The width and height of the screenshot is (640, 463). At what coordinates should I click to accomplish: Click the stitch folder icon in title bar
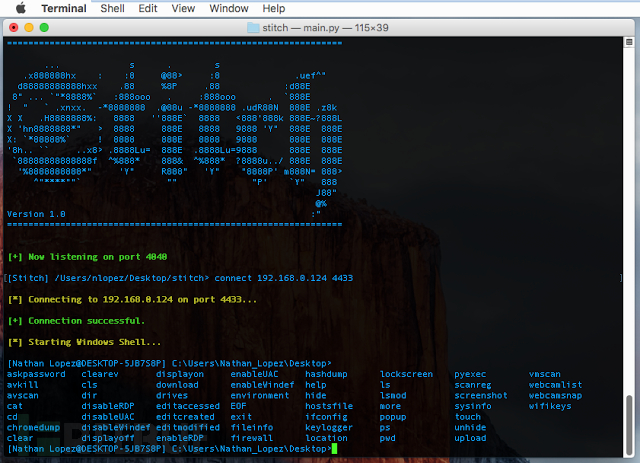coord(253,28)
